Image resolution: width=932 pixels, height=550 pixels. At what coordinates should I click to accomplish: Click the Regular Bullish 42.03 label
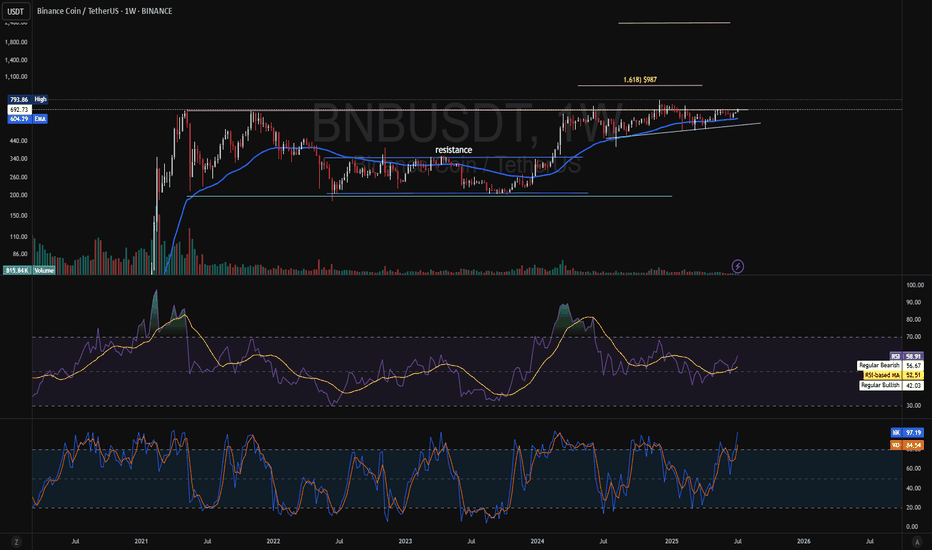point(891,385)
